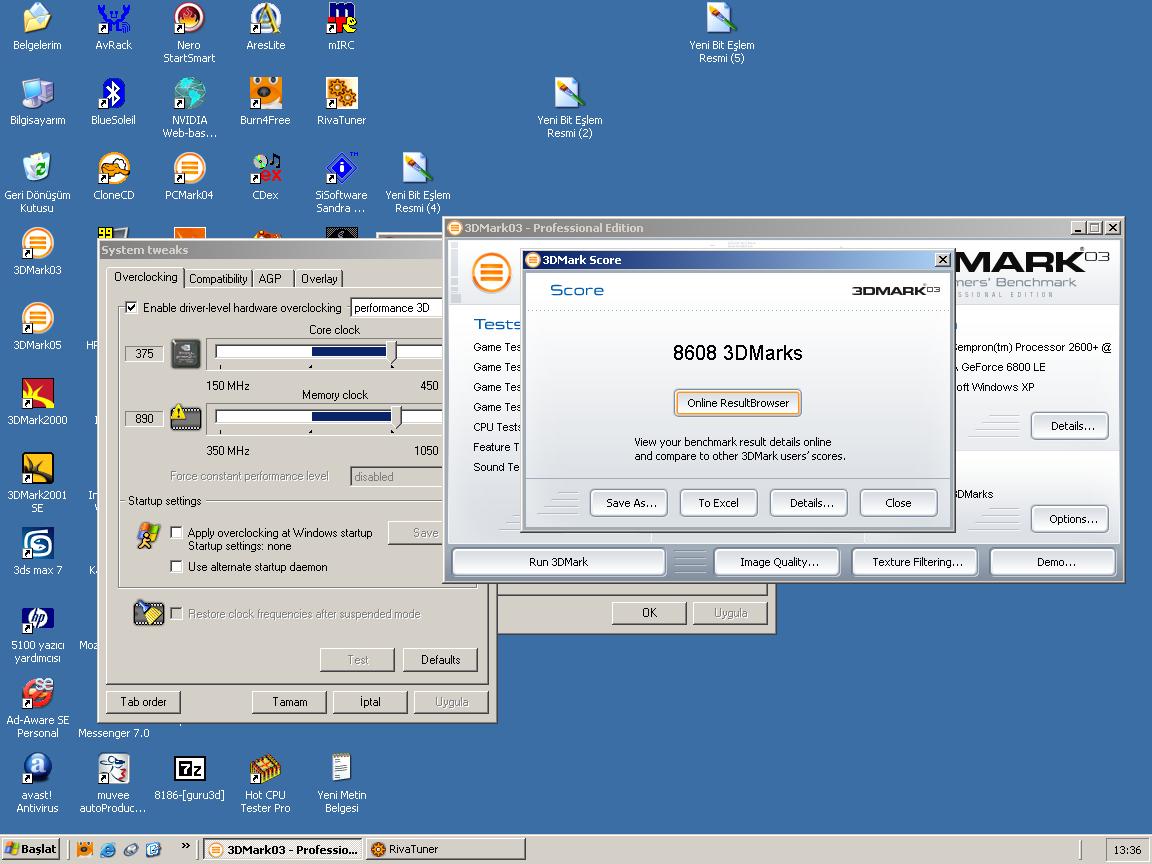Check Use alternate startup daemon

(x=177, y=567)
